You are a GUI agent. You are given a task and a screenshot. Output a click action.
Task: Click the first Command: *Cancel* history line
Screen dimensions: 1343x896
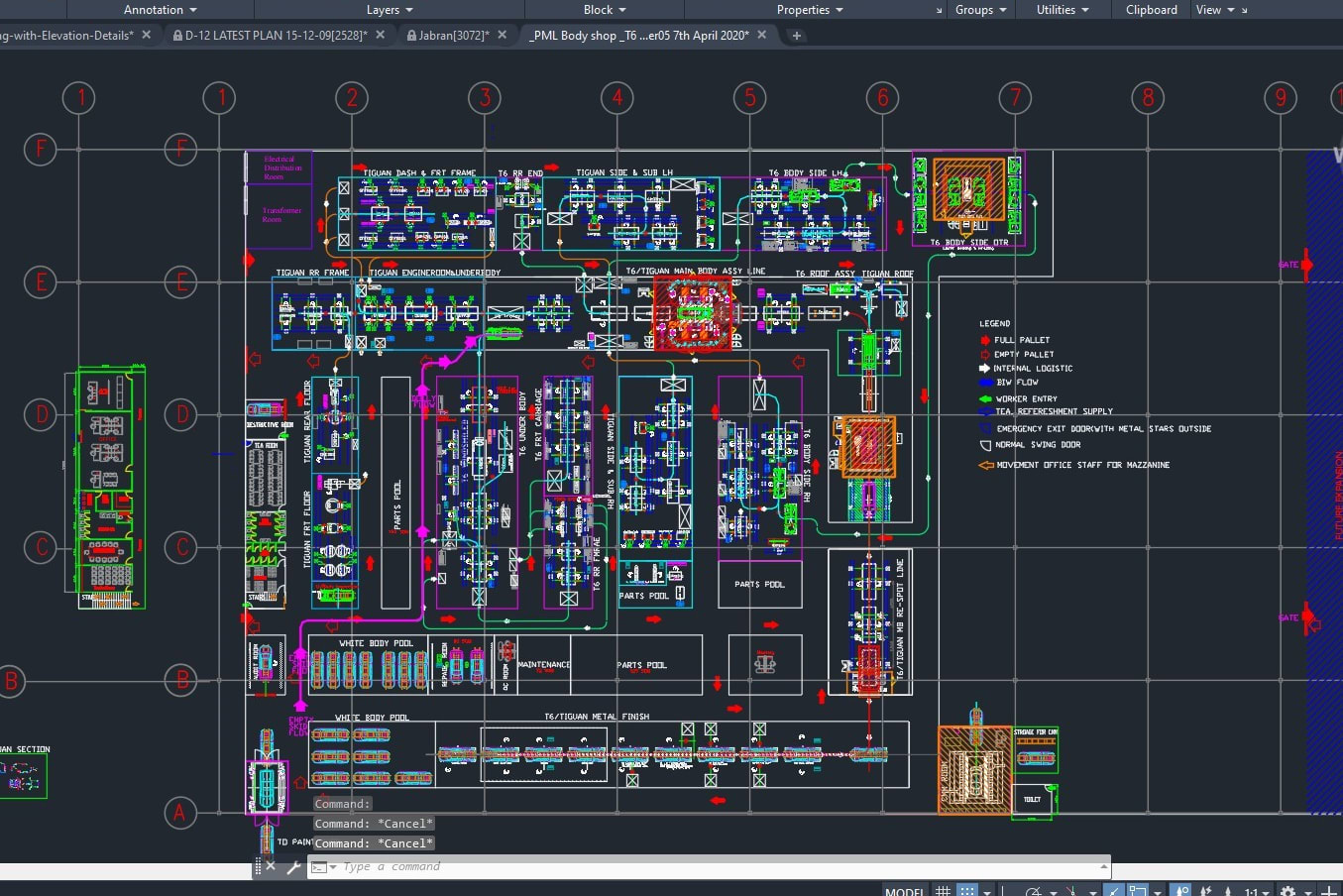[374, 824]
